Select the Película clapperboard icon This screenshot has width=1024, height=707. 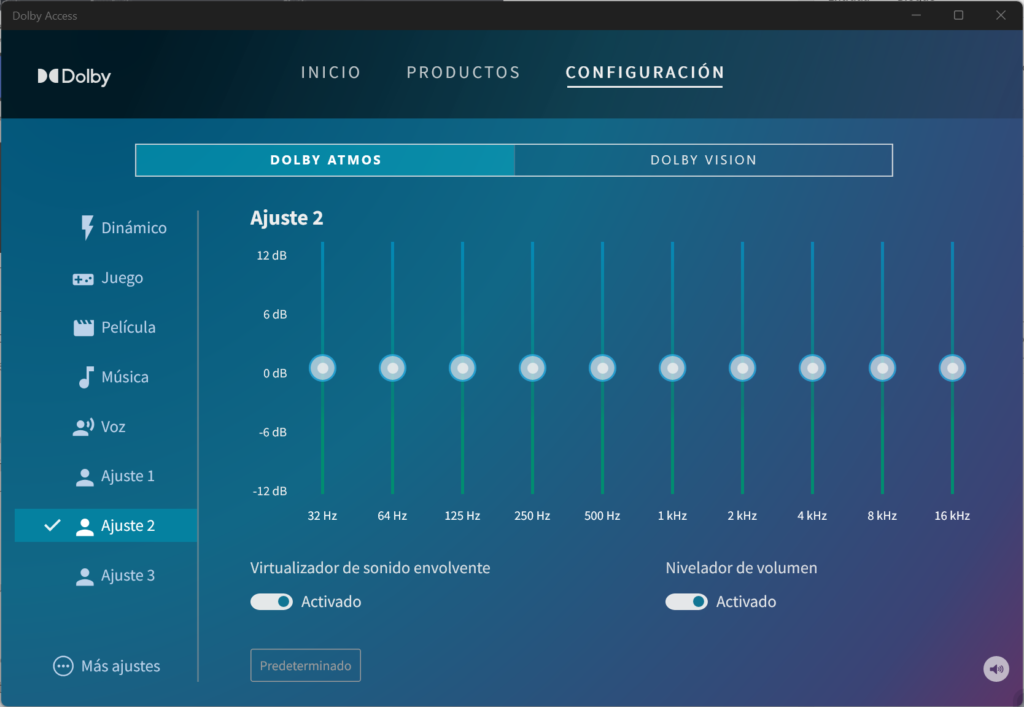(84, 328)
